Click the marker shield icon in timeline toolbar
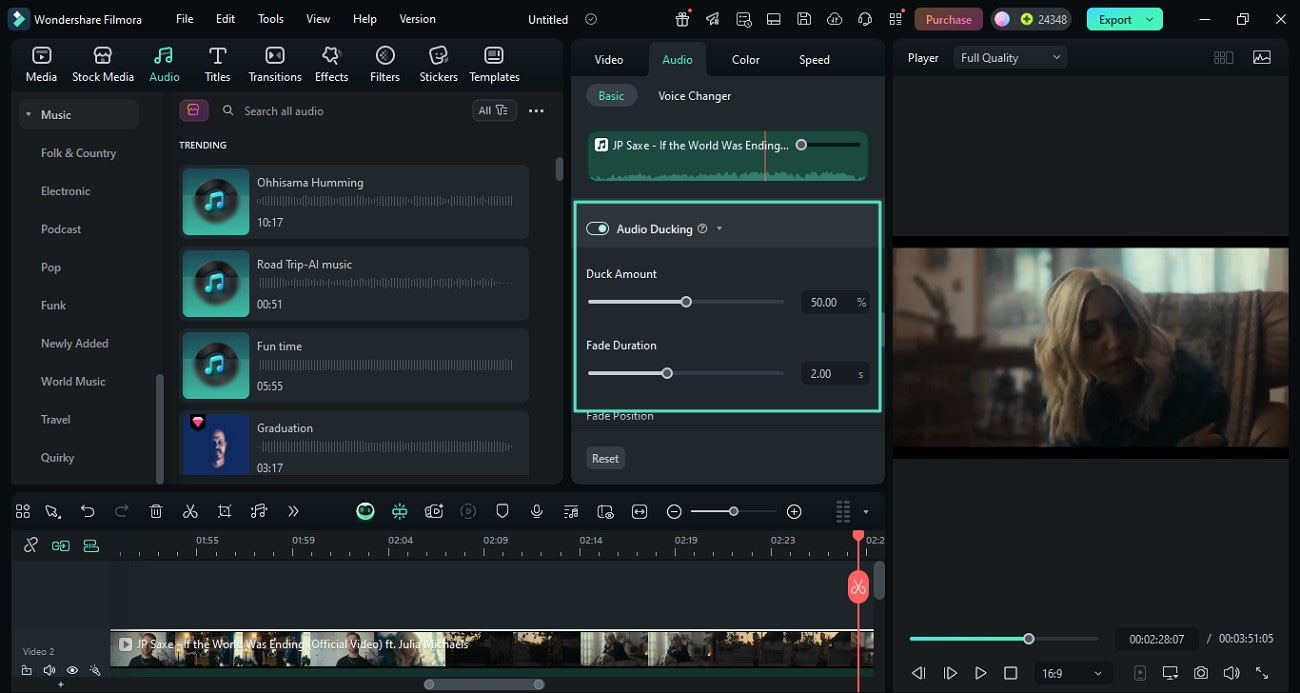1300x693 pixels. pos(502,511)
